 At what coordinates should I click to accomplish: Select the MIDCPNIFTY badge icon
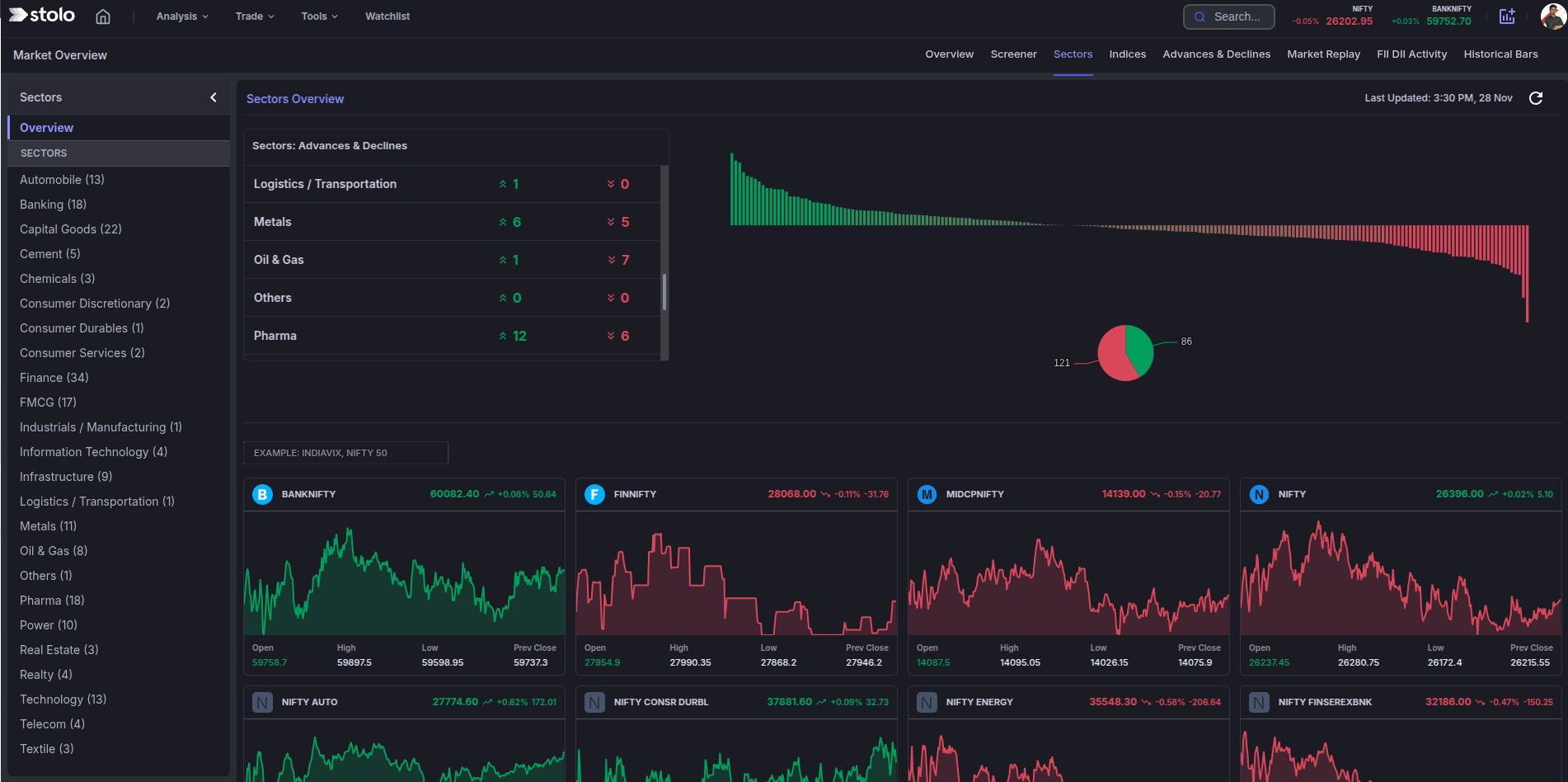coord(927,494)
